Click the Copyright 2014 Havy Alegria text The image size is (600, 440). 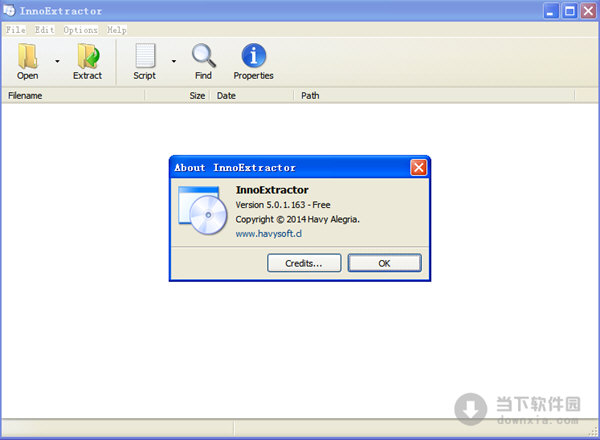click(297, 219)
